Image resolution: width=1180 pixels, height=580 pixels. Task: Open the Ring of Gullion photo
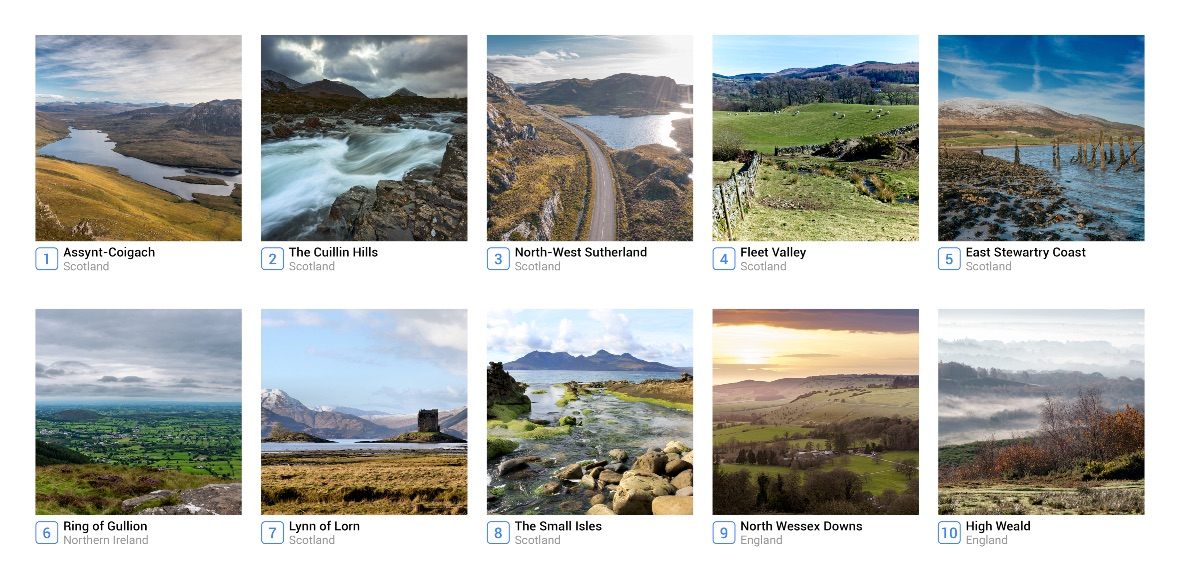click(x=138, y=411)
